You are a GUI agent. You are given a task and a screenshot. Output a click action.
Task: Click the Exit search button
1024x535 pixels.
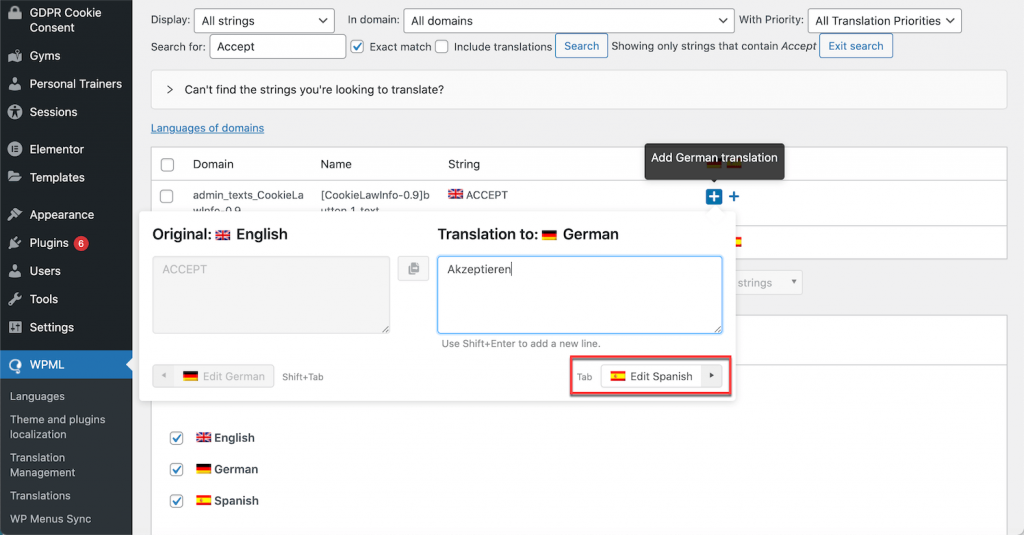856,46
